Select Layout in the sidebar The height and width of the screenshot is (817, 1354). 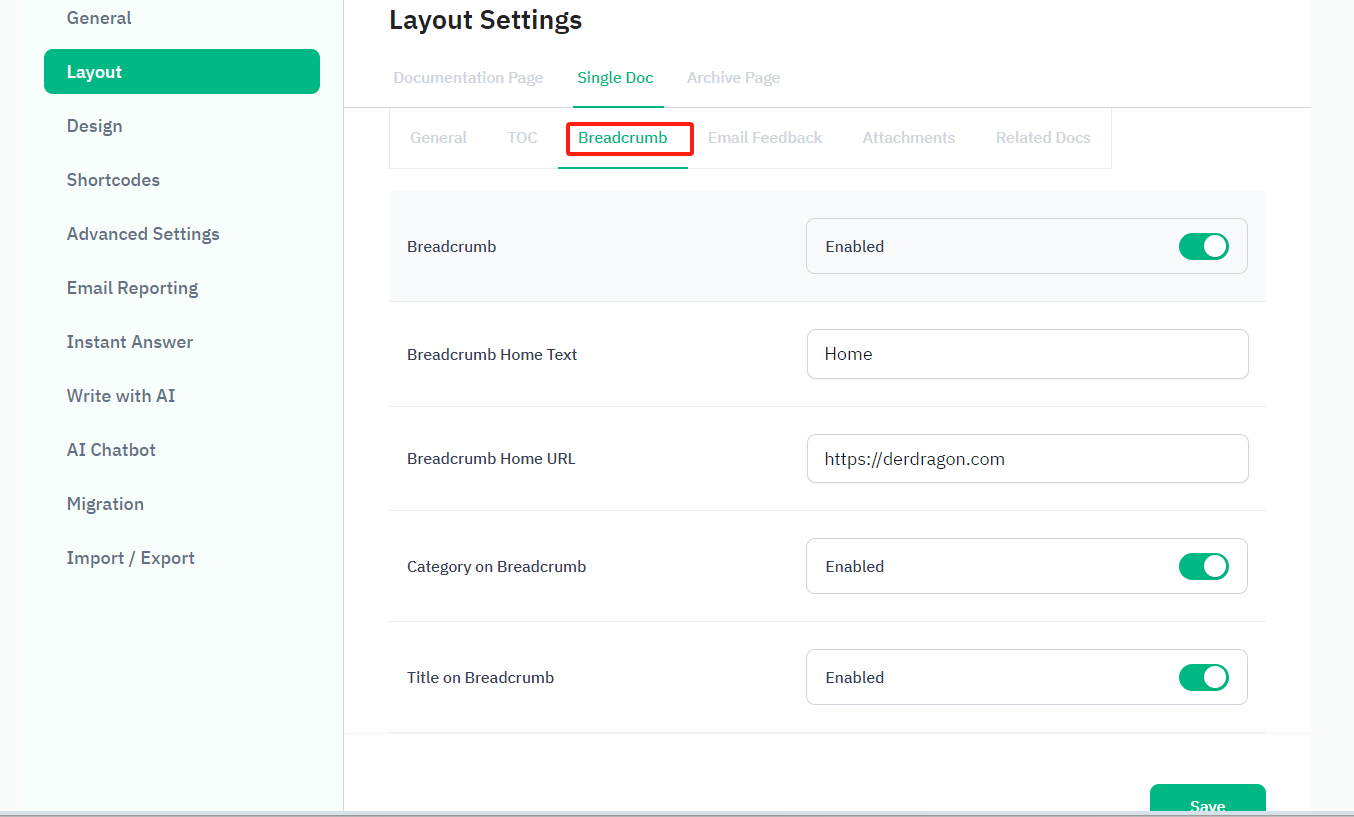tap(181, 72)
